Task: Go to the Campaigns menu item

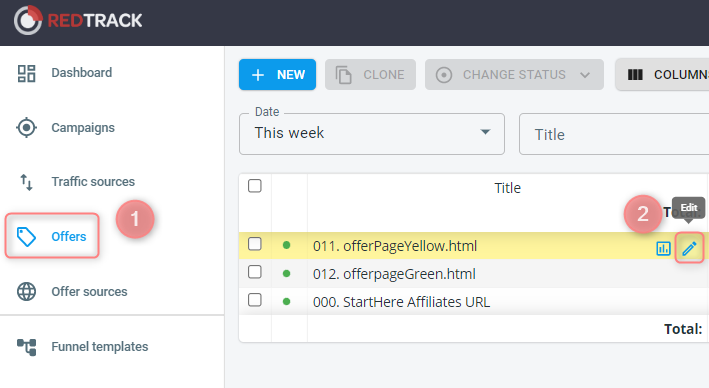Action: pyautogui.click(x=83, y=128)
